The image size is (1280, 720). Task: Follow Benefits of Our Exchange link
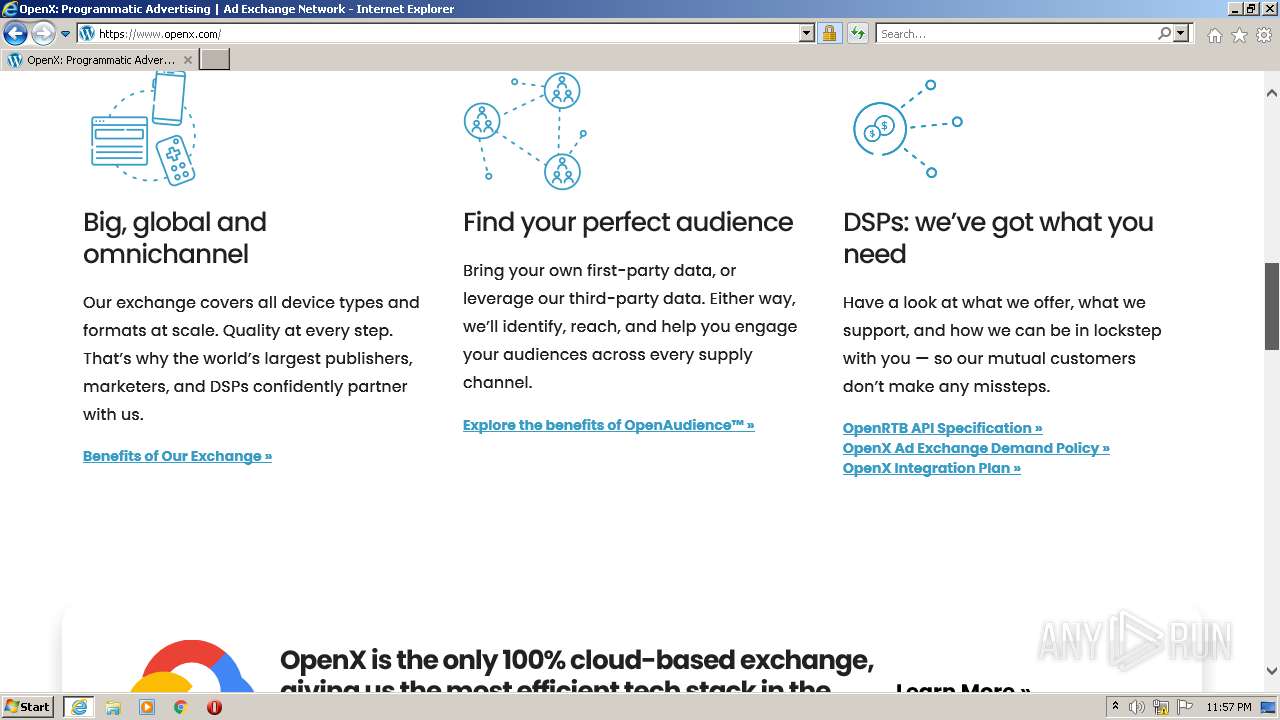(177, 456)
